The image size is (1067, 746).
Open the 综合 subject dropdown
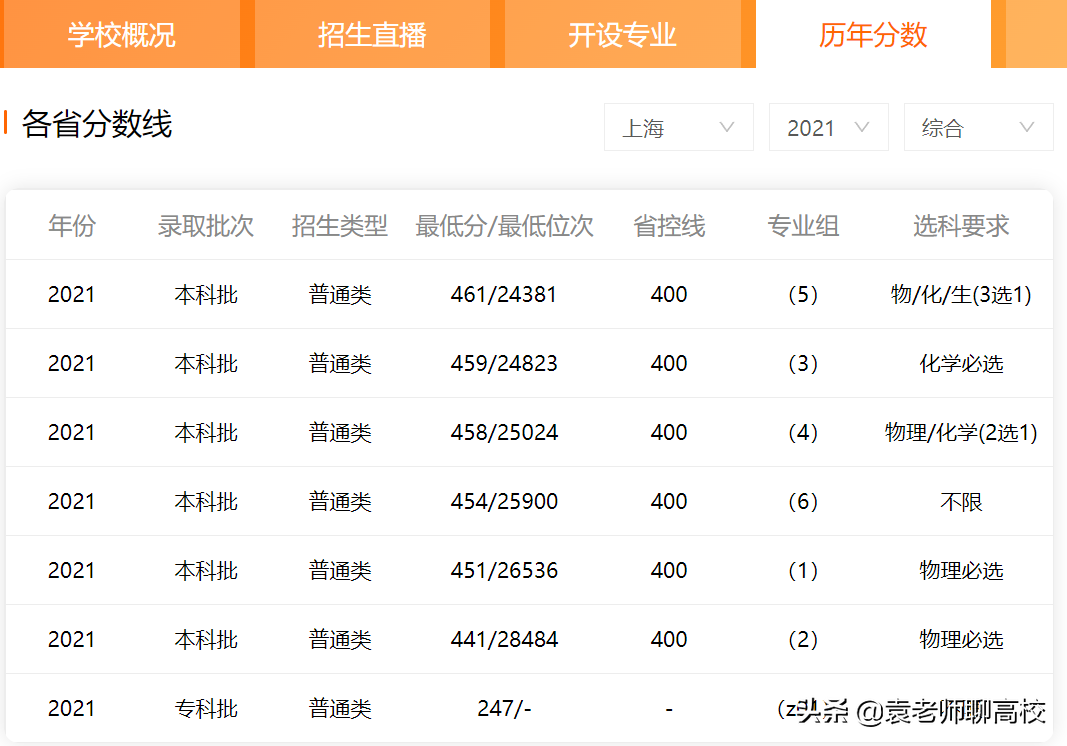(978, 127)
